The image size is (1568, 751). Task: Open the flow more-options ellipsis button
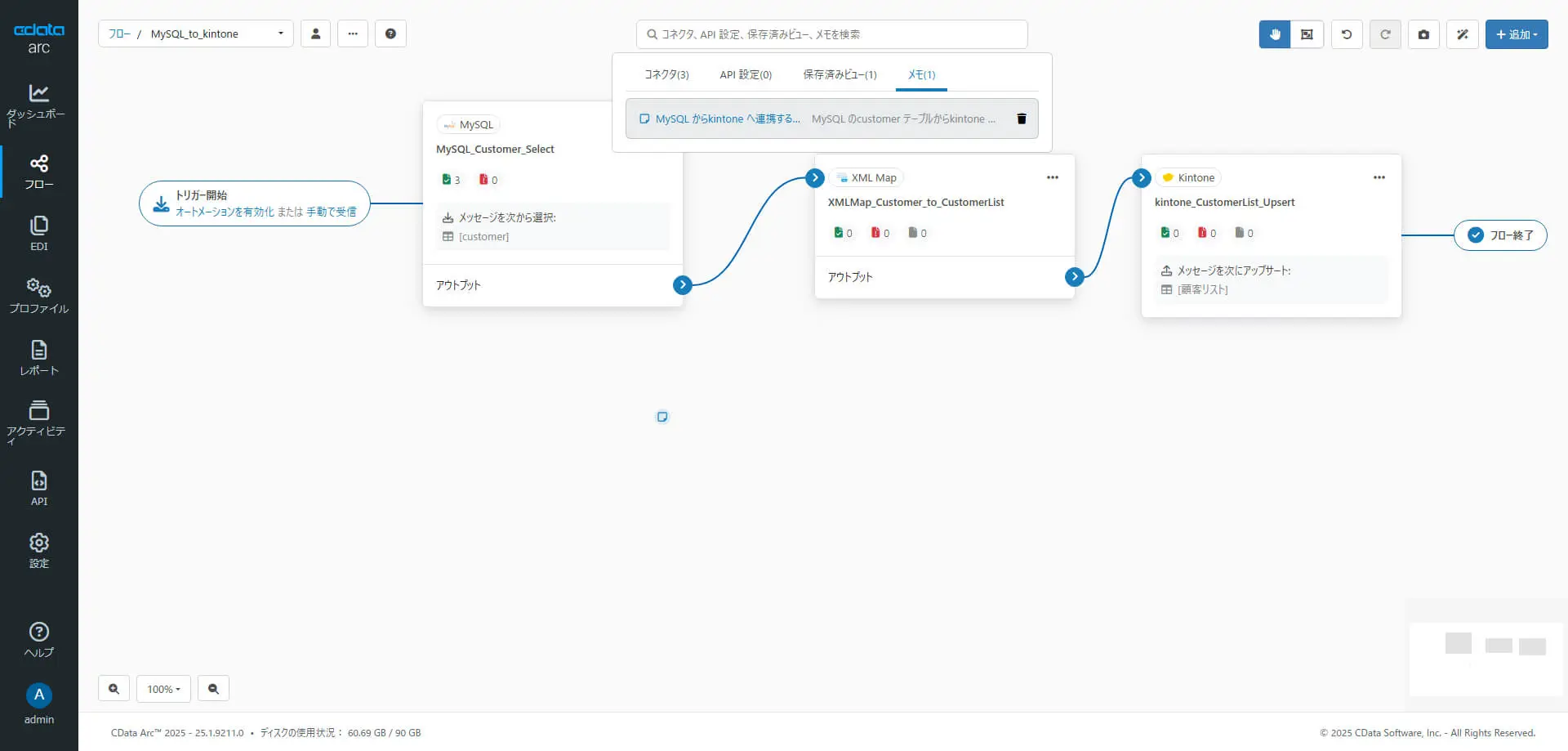[x=353, y=34]
